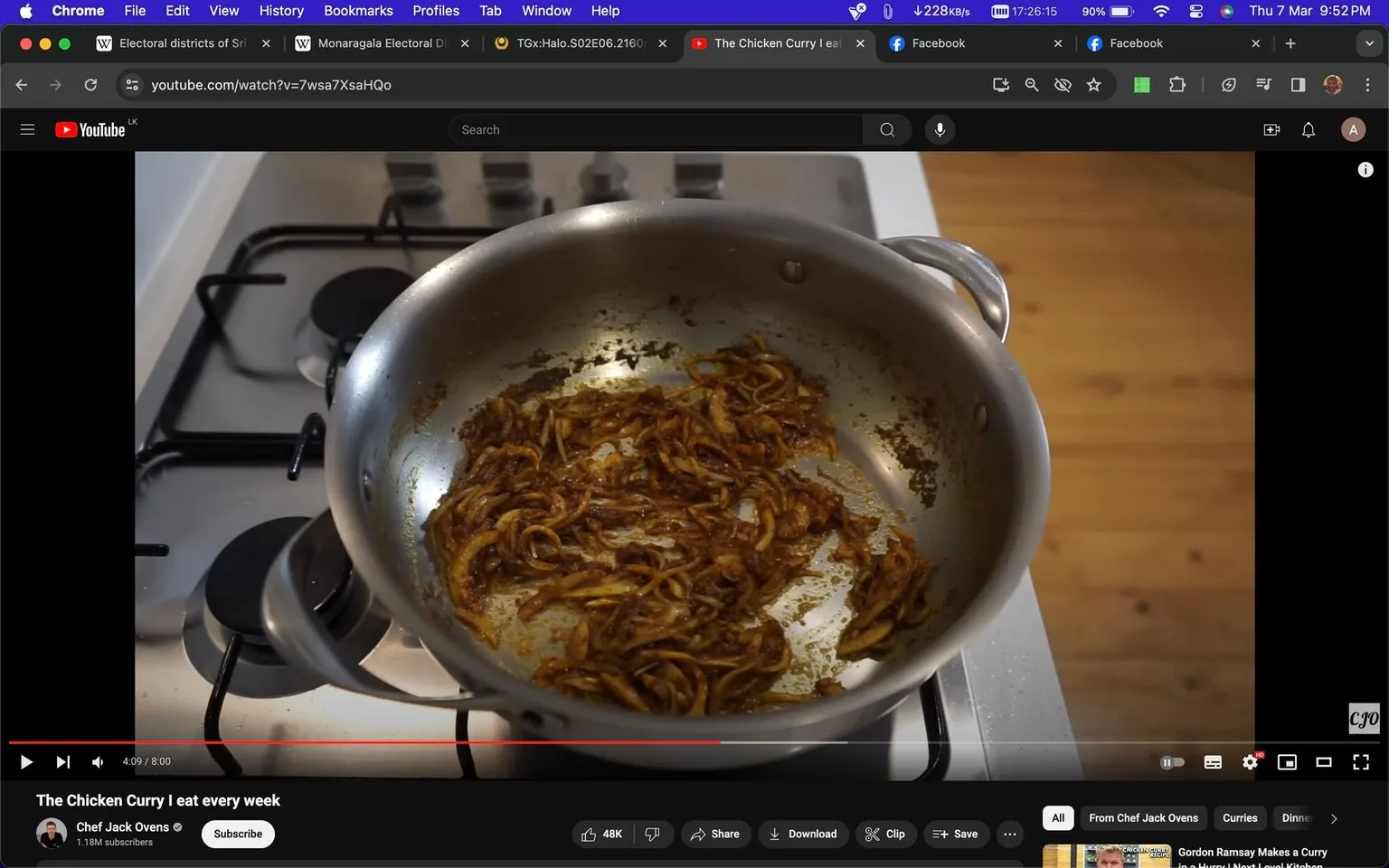This screenshot has width=1389, height=868.
Task: Open YouTube notifications bell
Action: (x=1308, y=129)
